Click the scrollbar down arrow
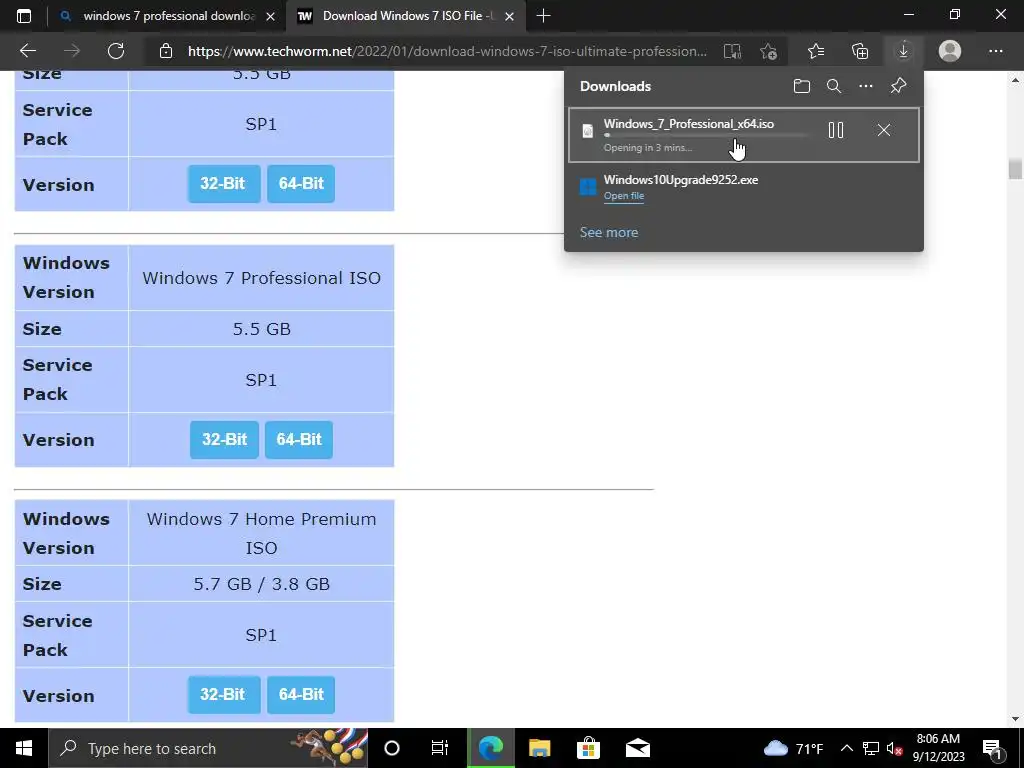Screen dimensions: 1024x768 click(x=1015, y=719)
